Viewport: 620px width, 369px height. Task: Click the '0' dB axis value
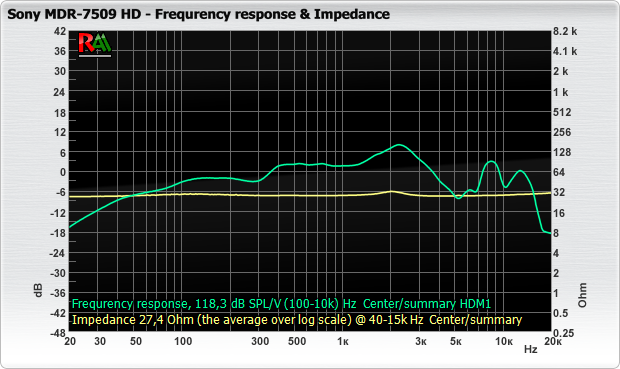tap(63, 172)
